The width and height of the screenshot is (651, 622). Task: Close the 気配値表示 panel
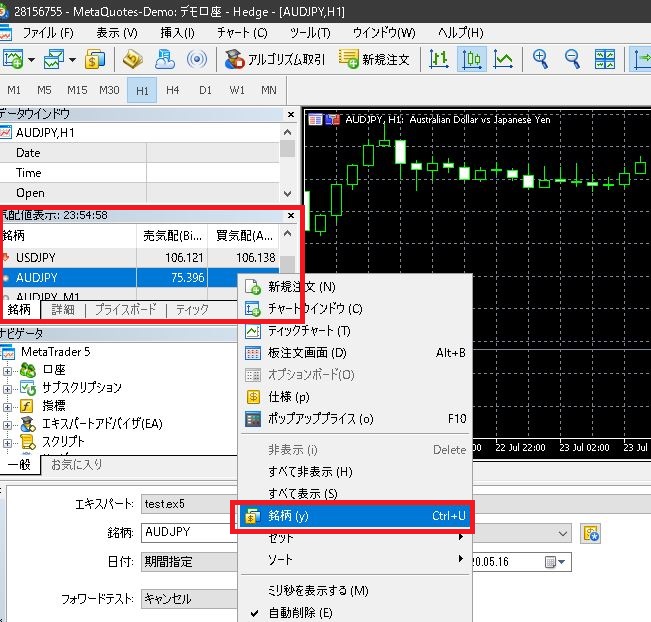(291, 215)
